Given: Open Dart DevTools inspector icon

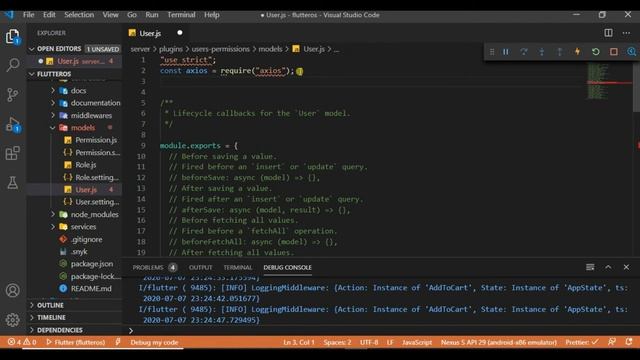Looking at the screenshot, I should tap(631, 52).
